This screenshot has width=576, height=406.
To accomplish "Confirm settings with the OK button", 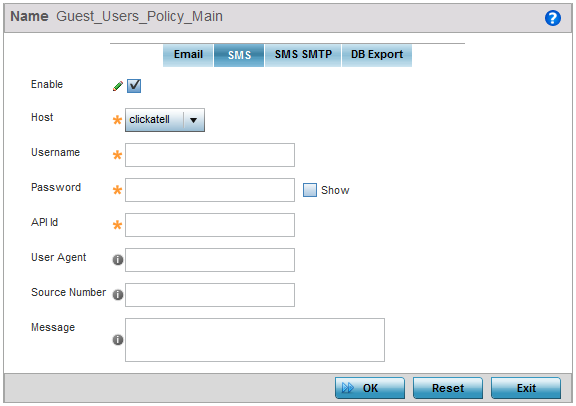I will coord(370,388).
